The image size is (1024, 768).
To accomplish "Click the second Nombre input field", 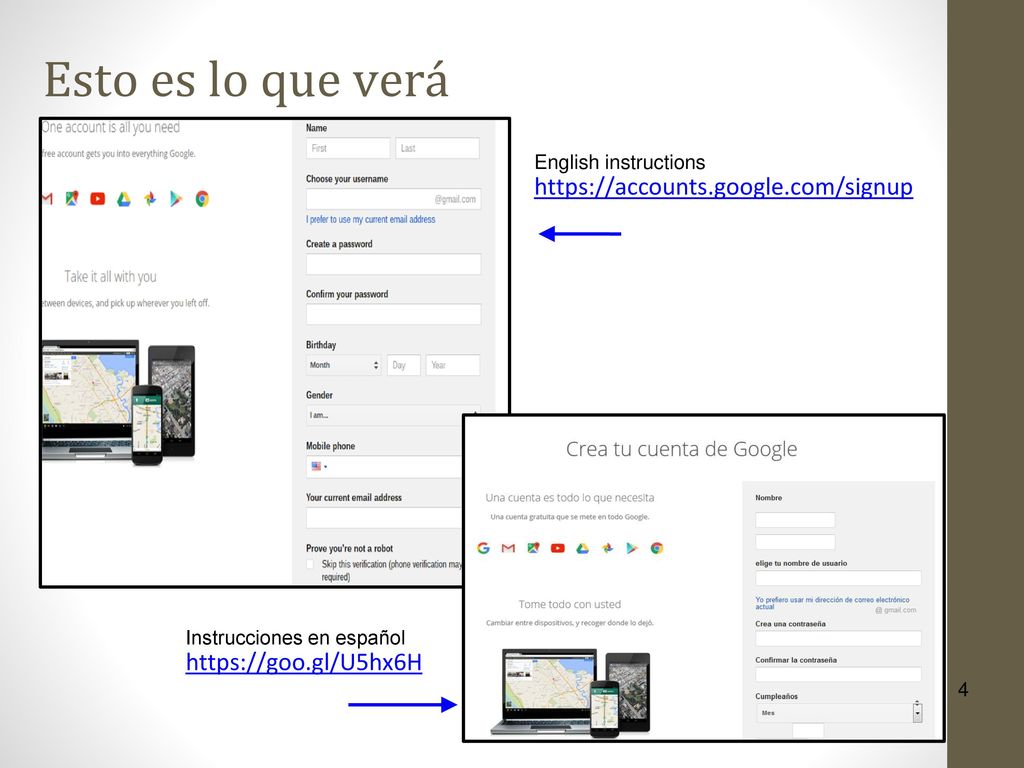I will pyautogui.click(x=795, y=541).
